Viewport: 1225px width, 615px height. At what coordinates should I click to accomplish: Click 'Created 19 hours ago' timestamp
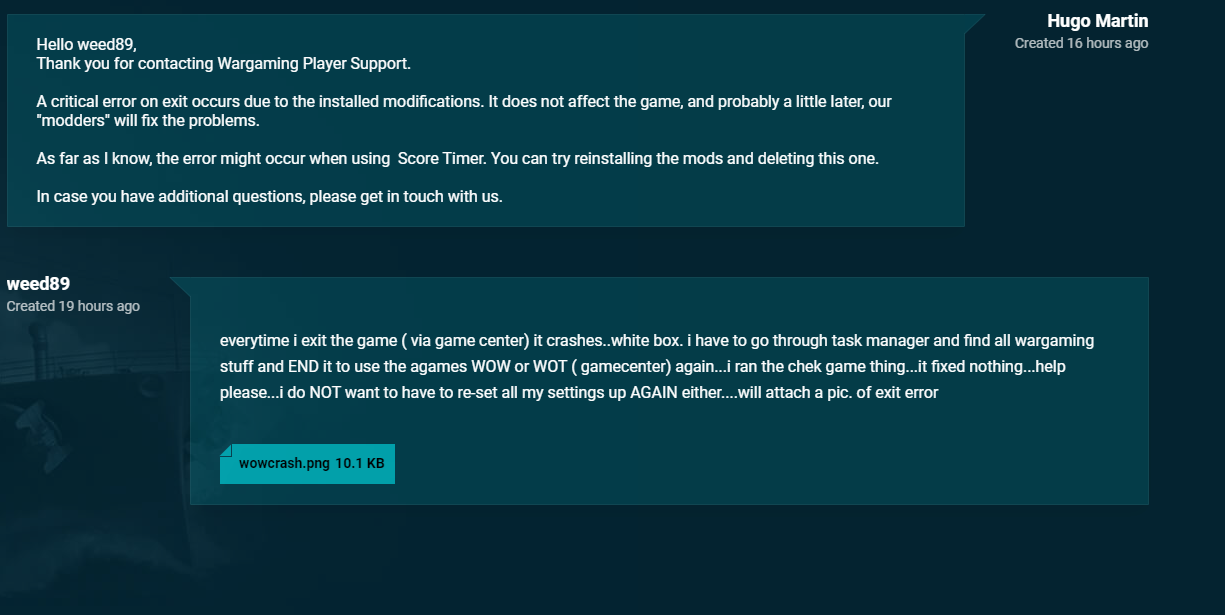tap(71, 306)
